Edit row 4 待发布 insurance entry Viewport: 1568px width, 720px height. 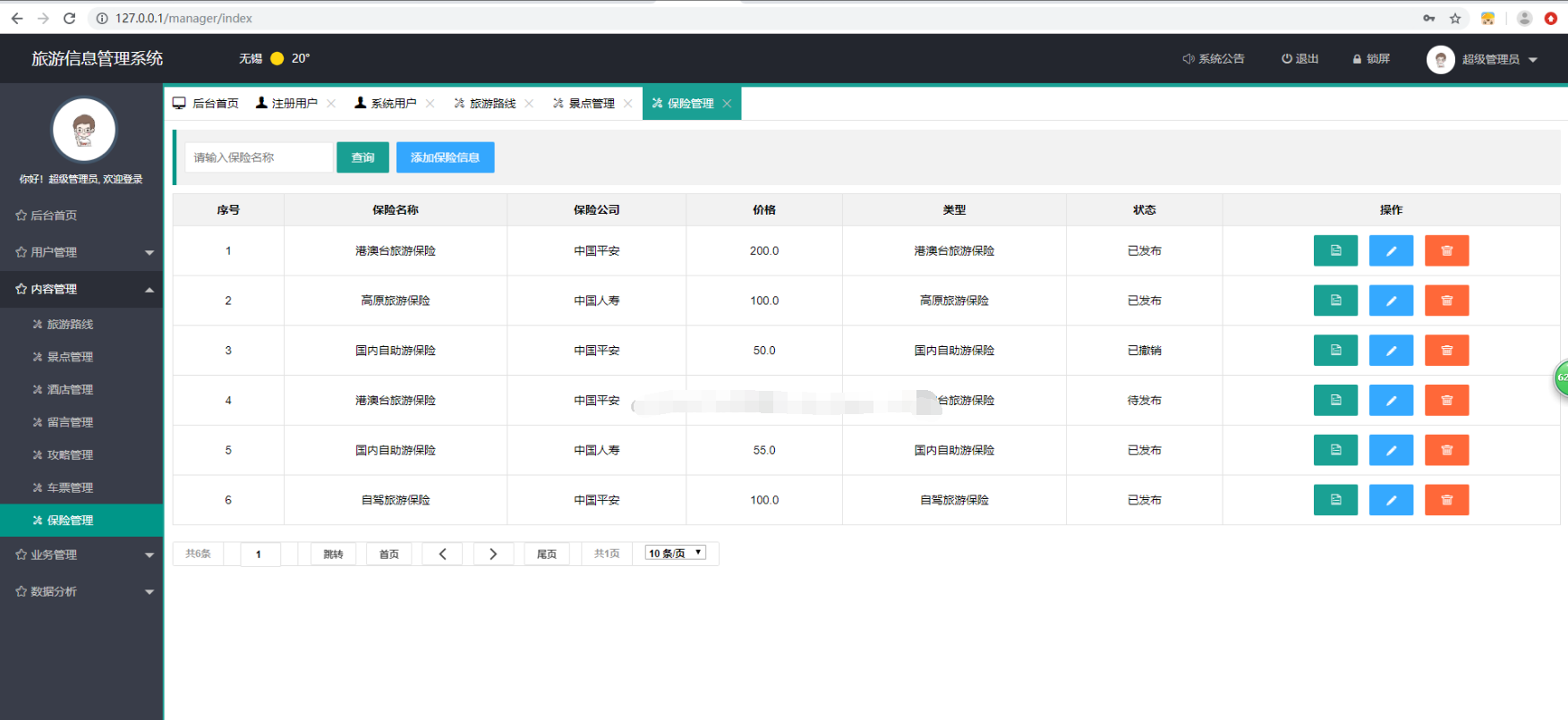1391,401
